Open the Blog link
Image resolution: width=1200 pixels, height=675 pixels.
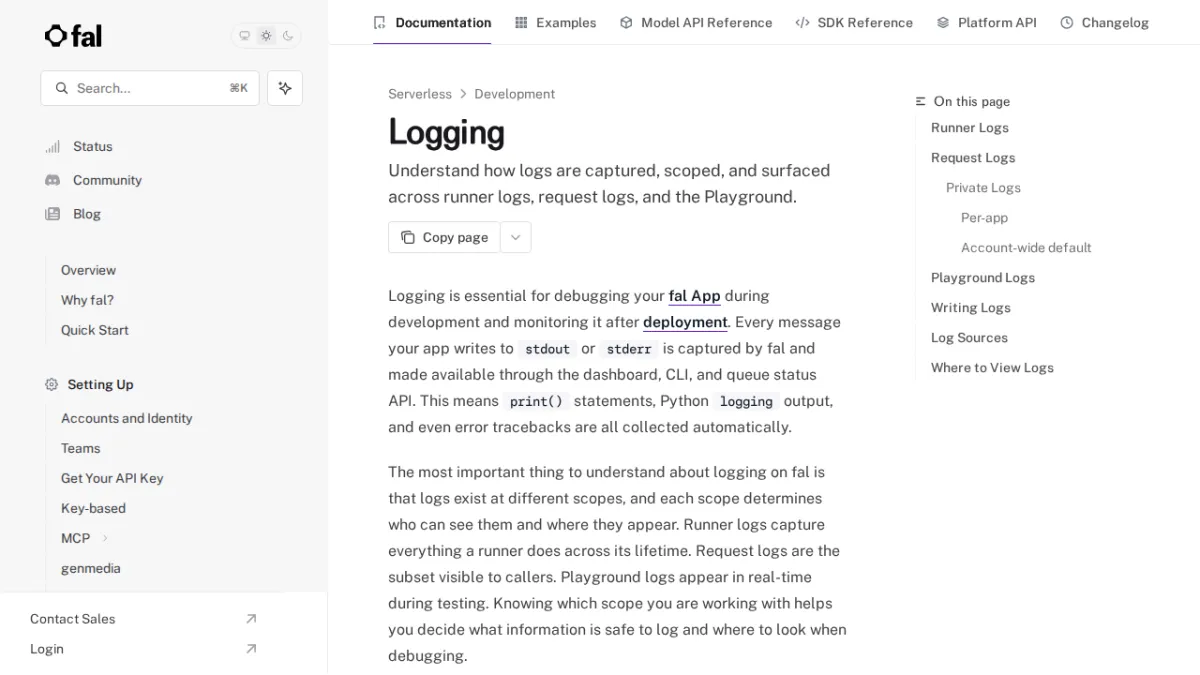click(x=87, y=214)
